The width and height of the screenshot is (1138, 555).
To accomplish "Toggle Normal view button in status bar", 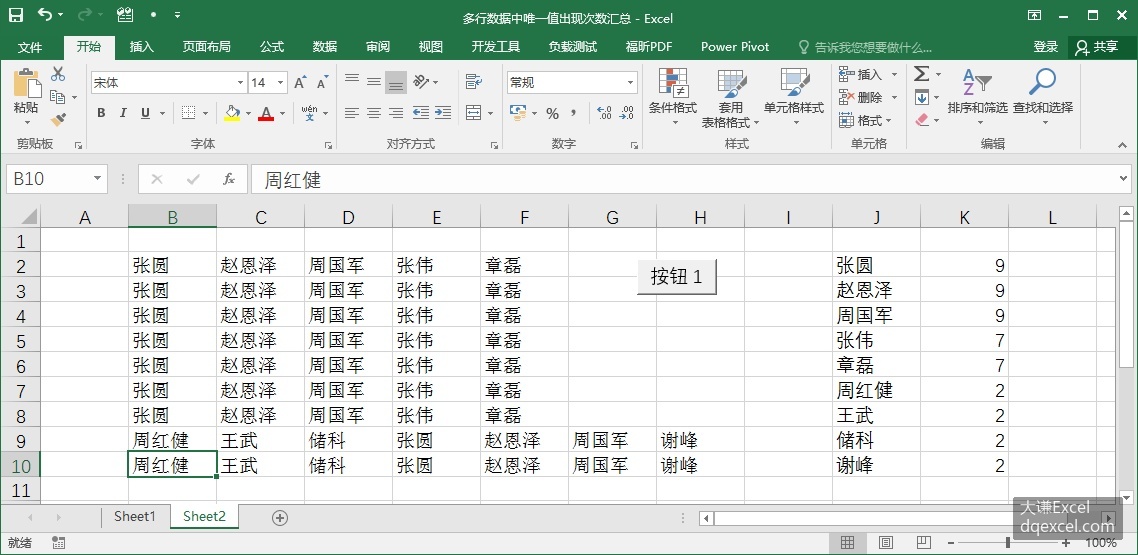I will tap(848, 543).
